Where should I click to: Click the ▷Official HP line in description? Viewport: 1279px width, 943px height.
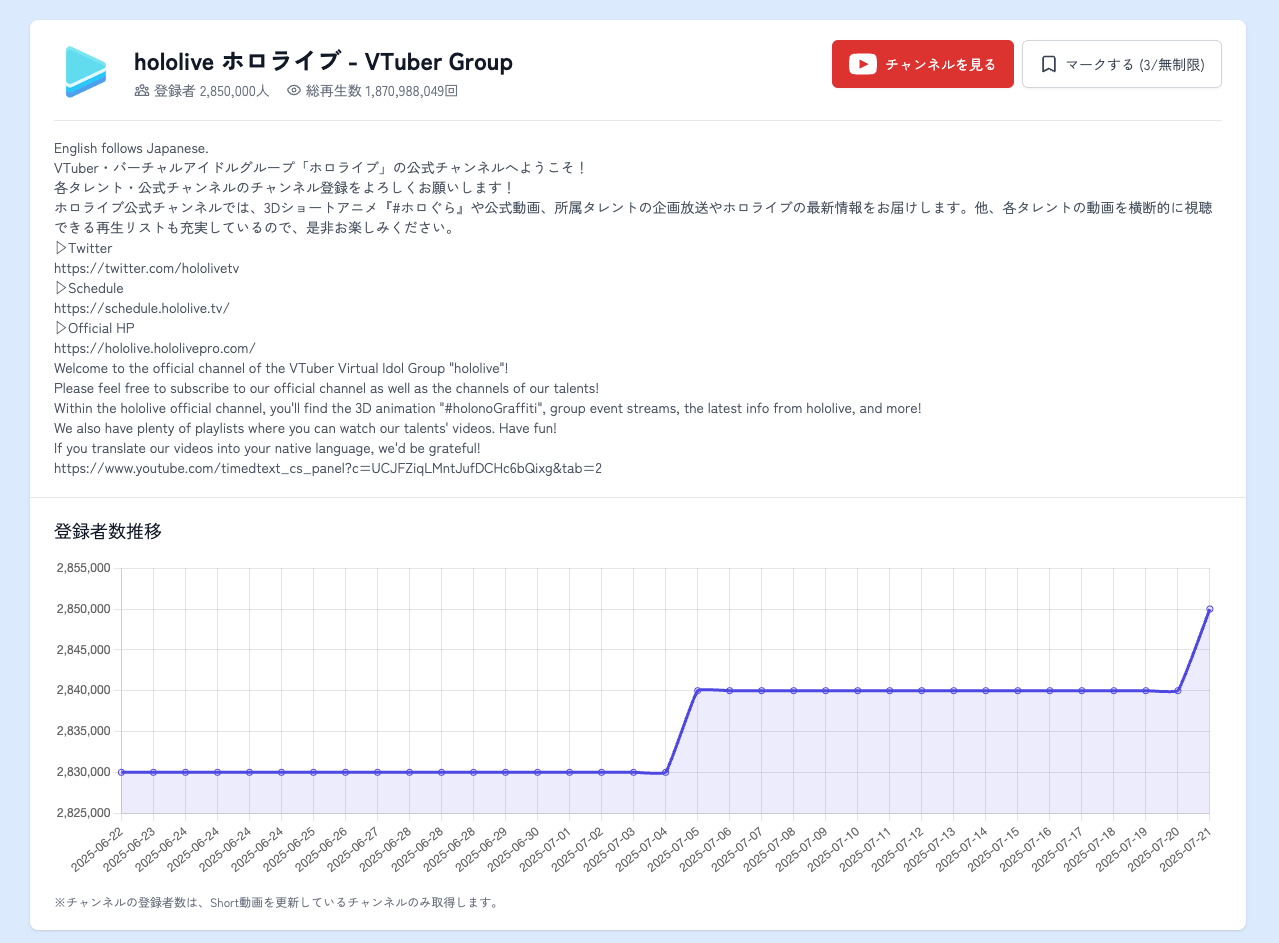point(94,328)
